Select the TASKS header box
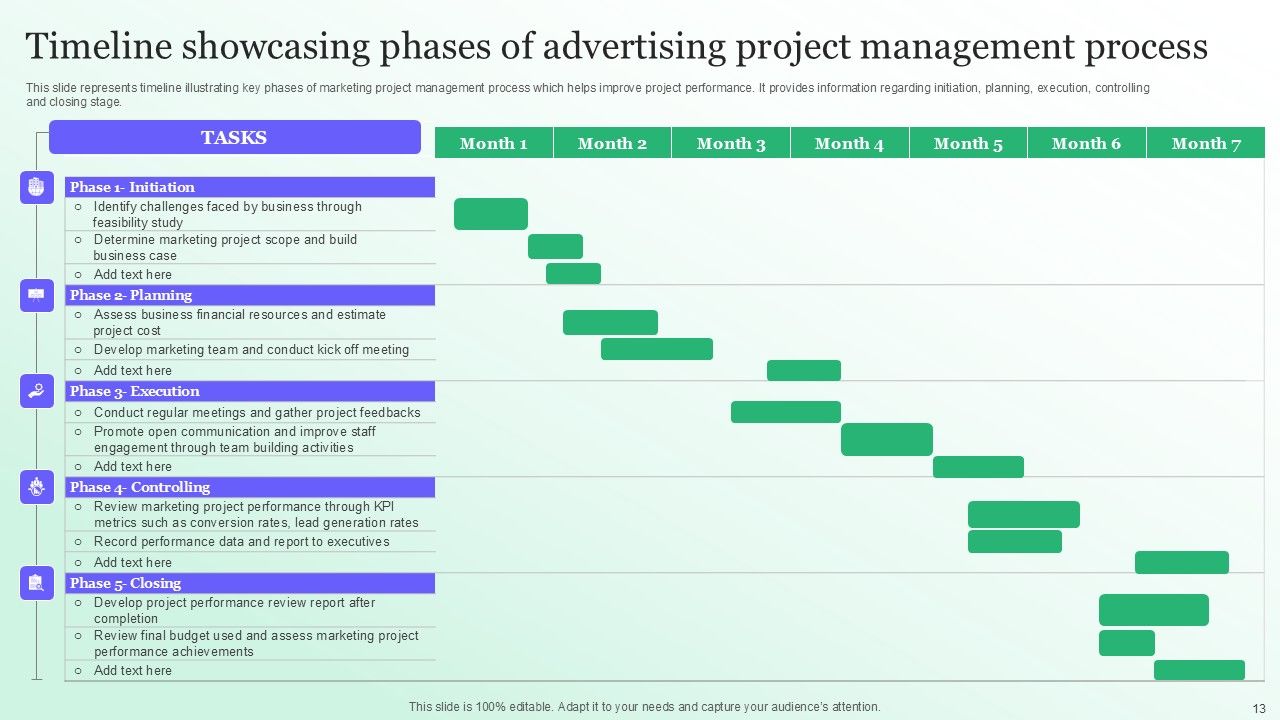The width and height of the screenshot is (1280, 720). pyautogui.click(x=234, y=138)
